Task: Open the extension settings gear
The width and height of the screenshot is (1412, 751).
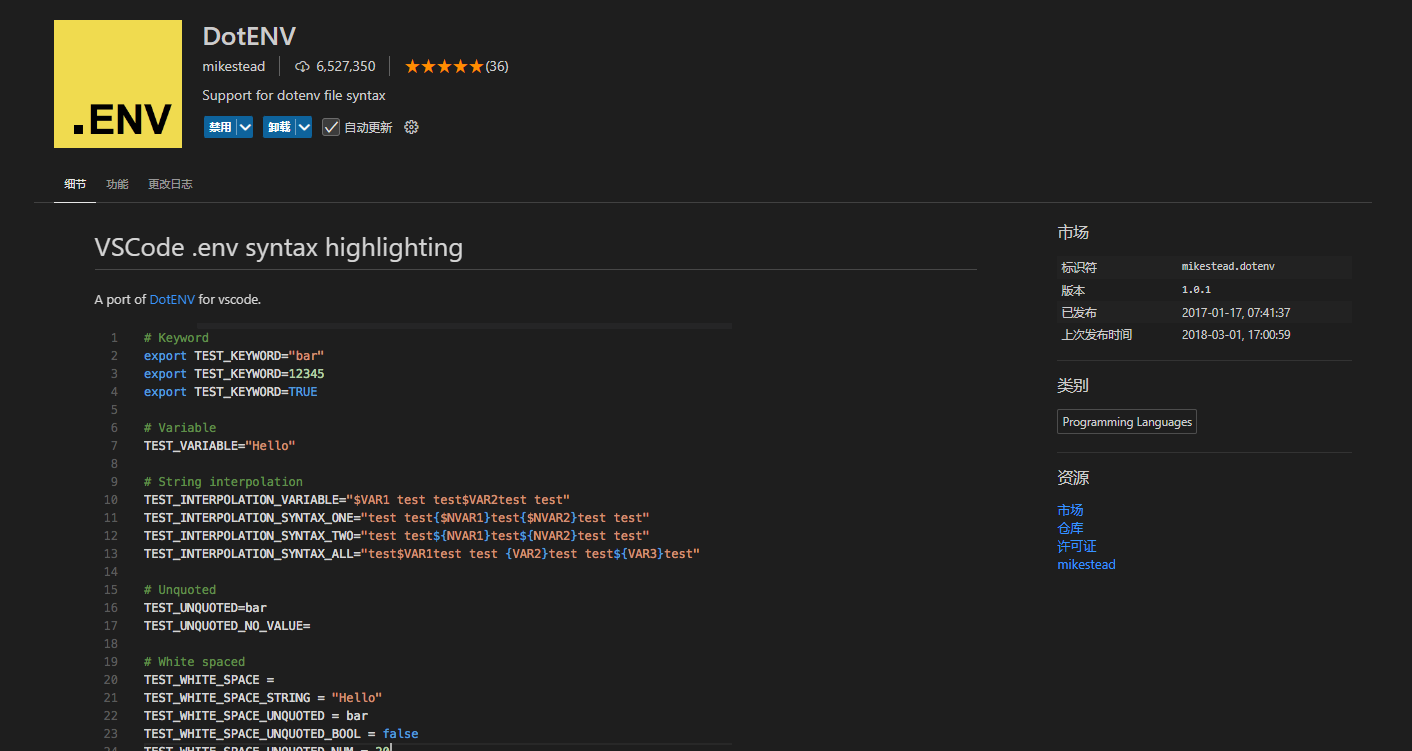Action: coord(411,127)
